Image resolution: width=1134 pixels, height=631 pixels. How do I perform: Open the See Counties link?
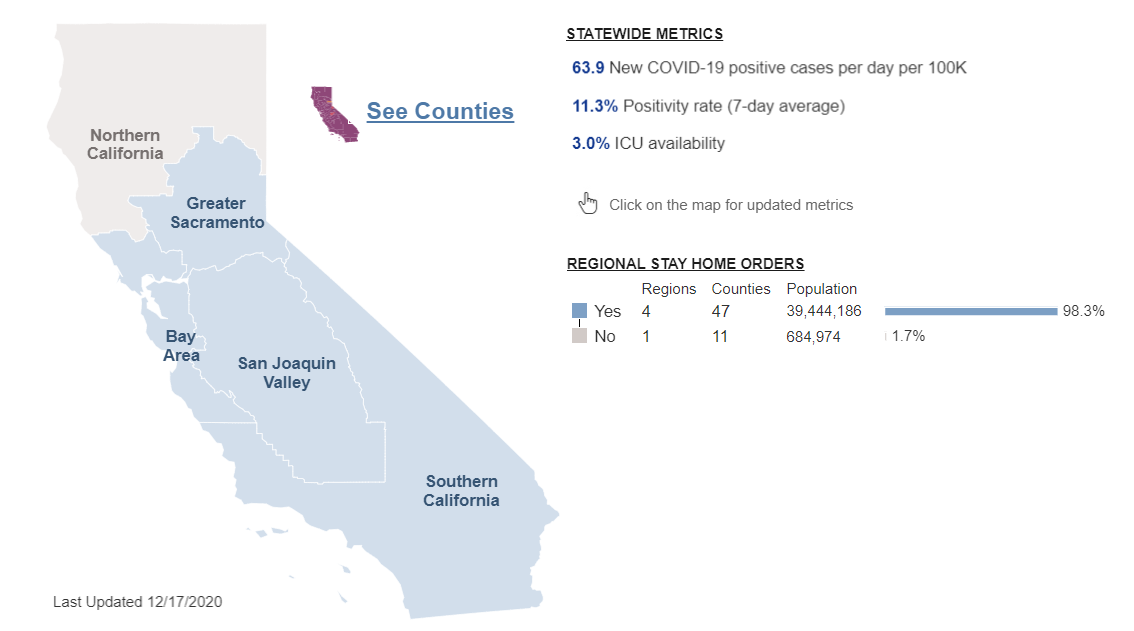tap(440, 111)
